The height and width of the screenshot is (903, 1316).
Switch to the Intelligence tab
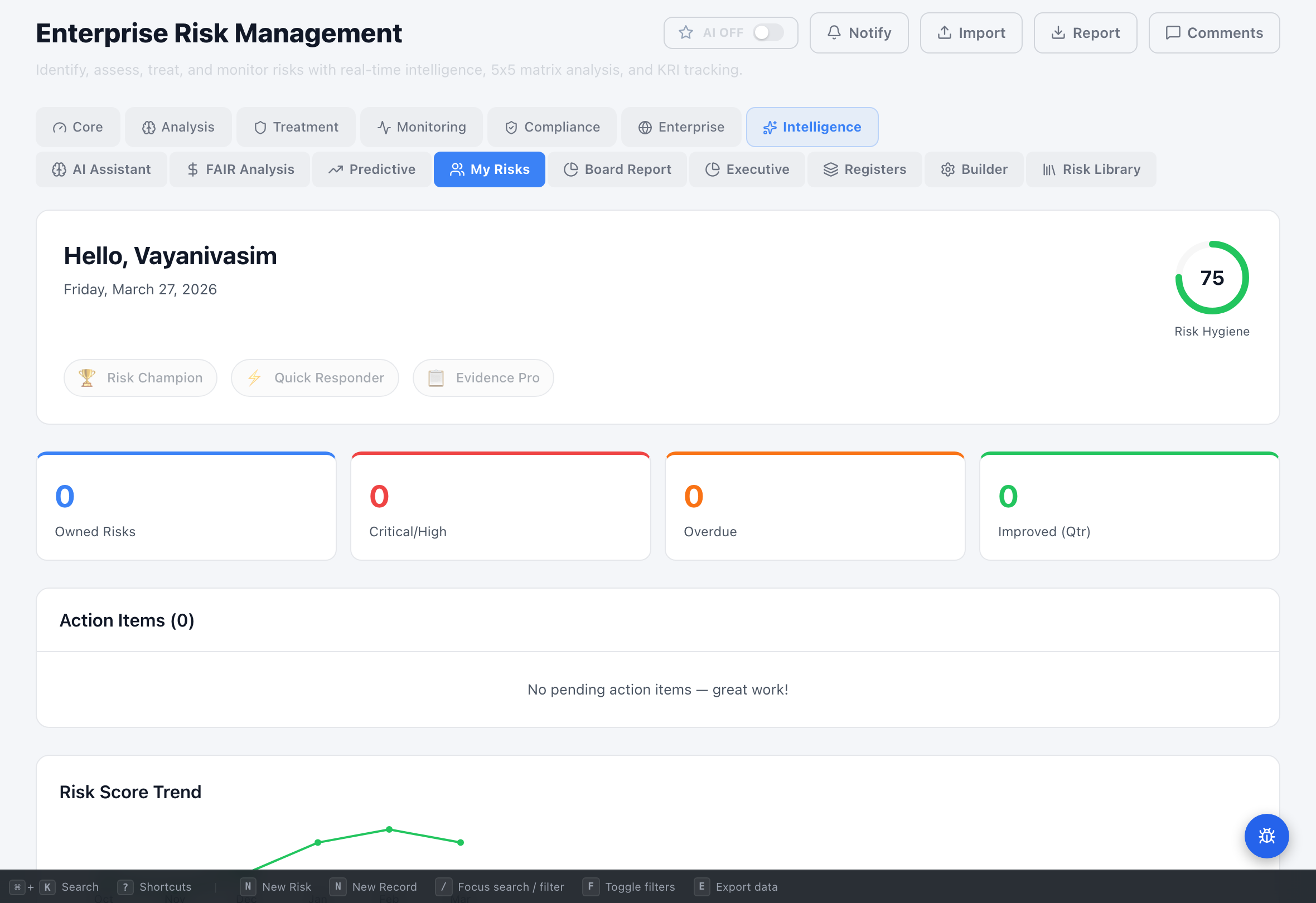pos(812,127)
